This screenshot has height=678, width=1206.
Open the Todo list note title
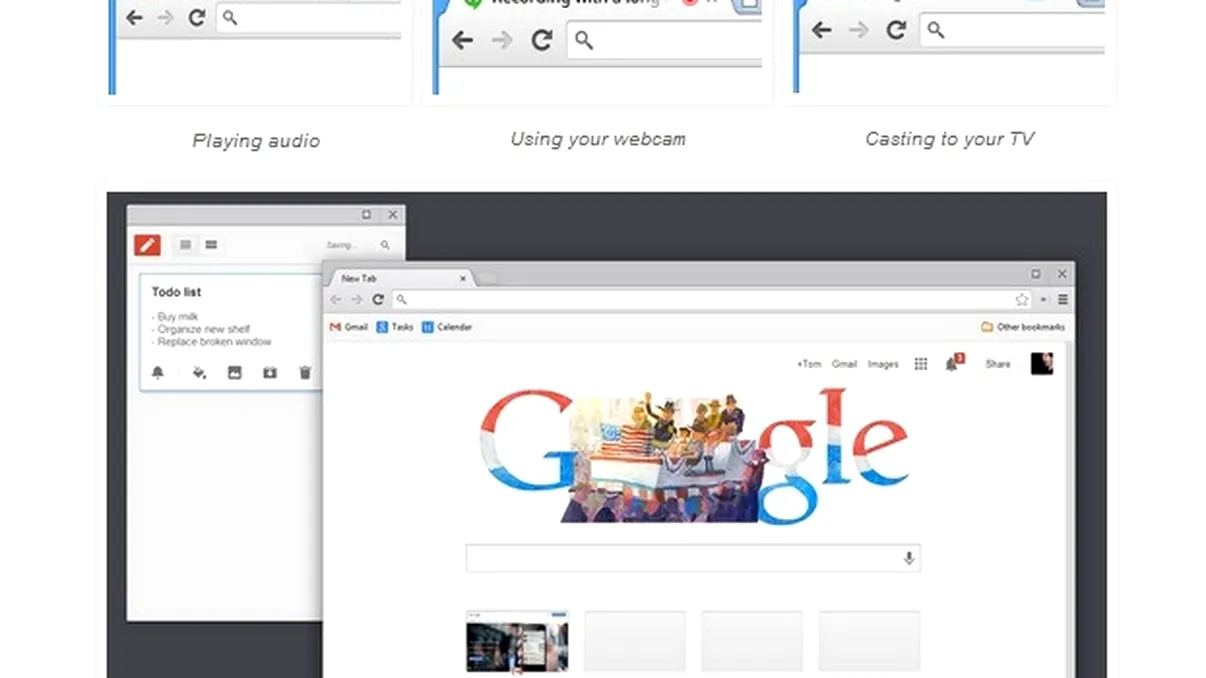tap(176, 292)
